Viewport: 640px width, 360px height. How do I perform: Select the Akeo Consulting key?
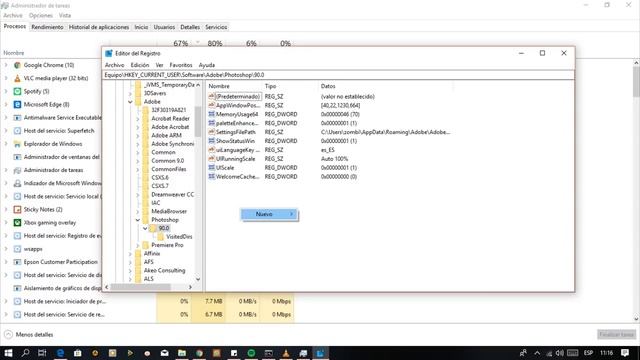(164, 270)
